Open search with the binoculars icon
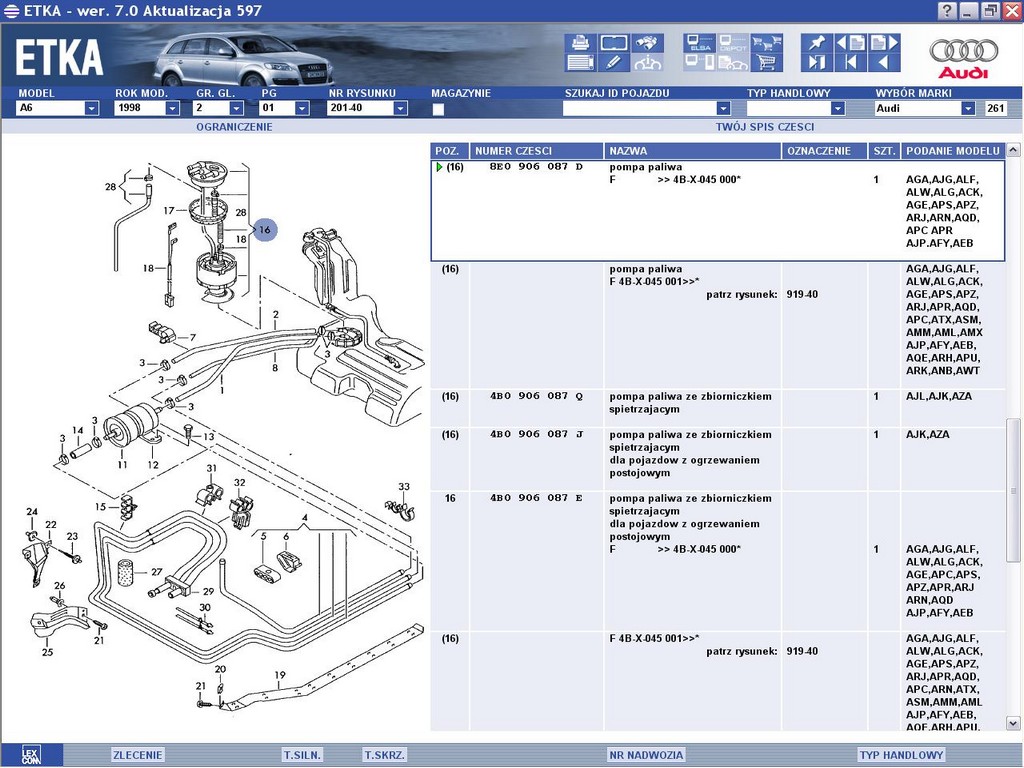The height and width of the screenshot is (768, 1024). point(648,43)
